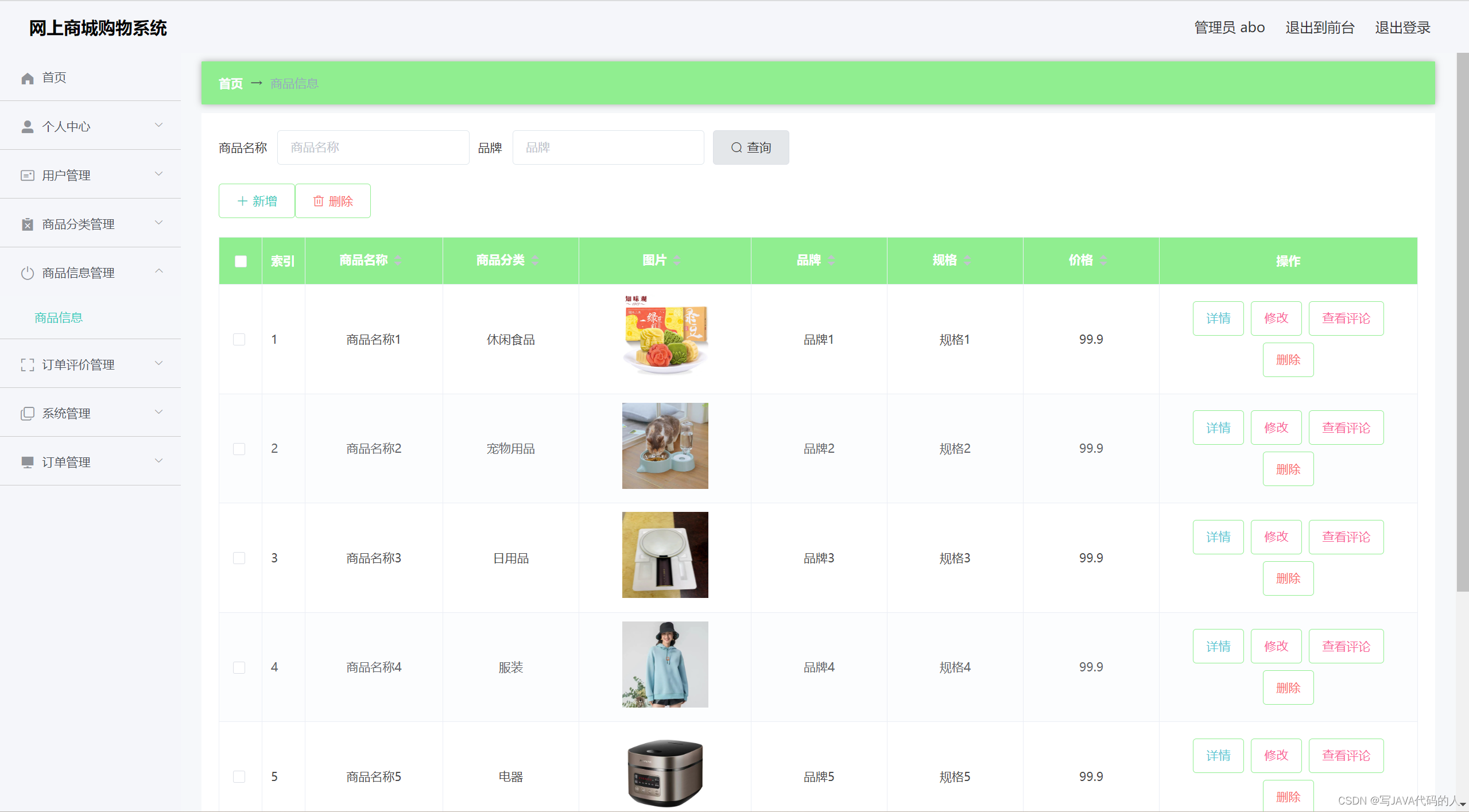Click 退出登录 in top bar
Viewport: 1469px width, 812px height.
(1402, 28)
